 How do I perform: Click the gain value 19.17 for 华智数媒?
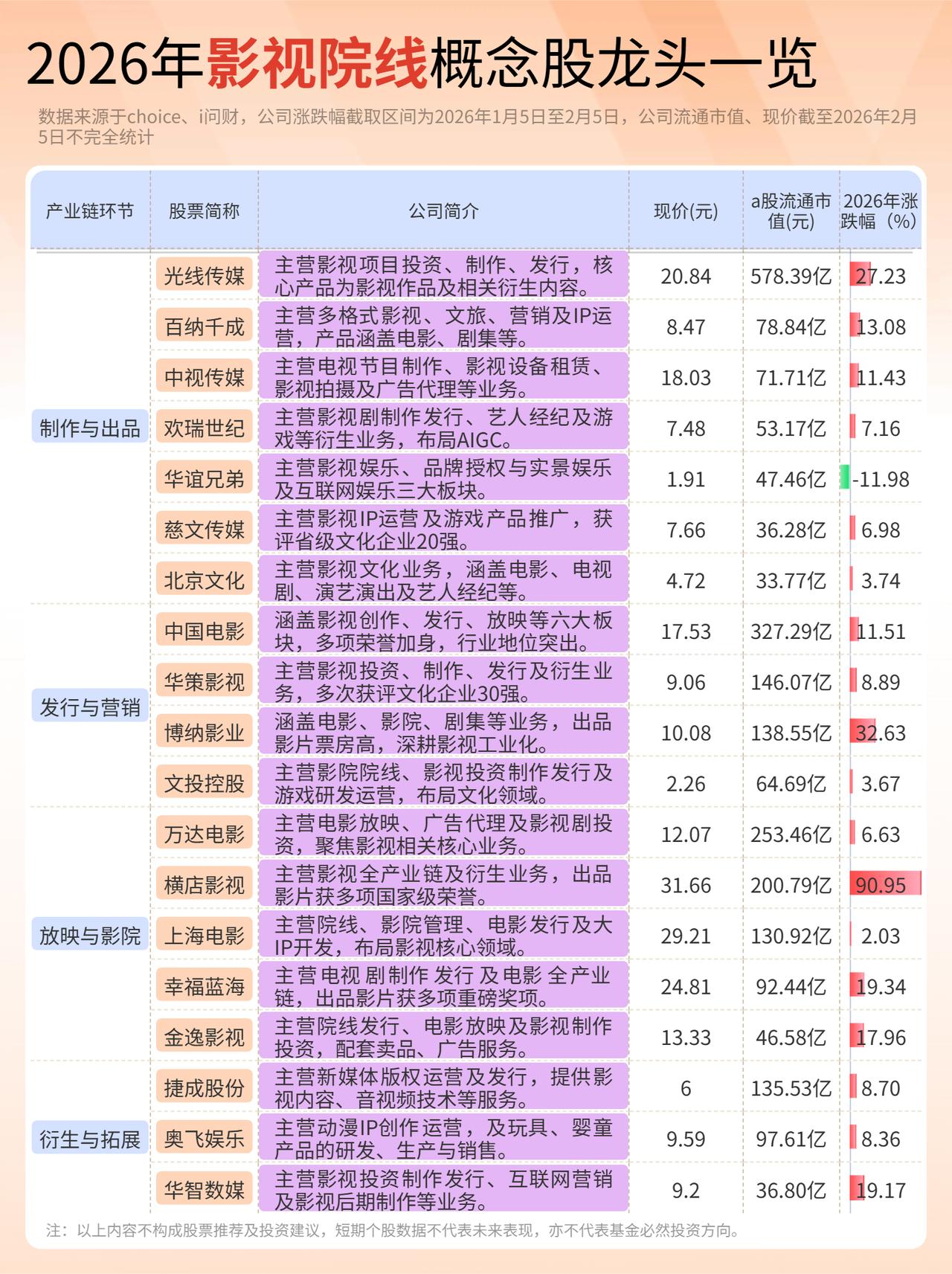click(x=881, y=1190)
